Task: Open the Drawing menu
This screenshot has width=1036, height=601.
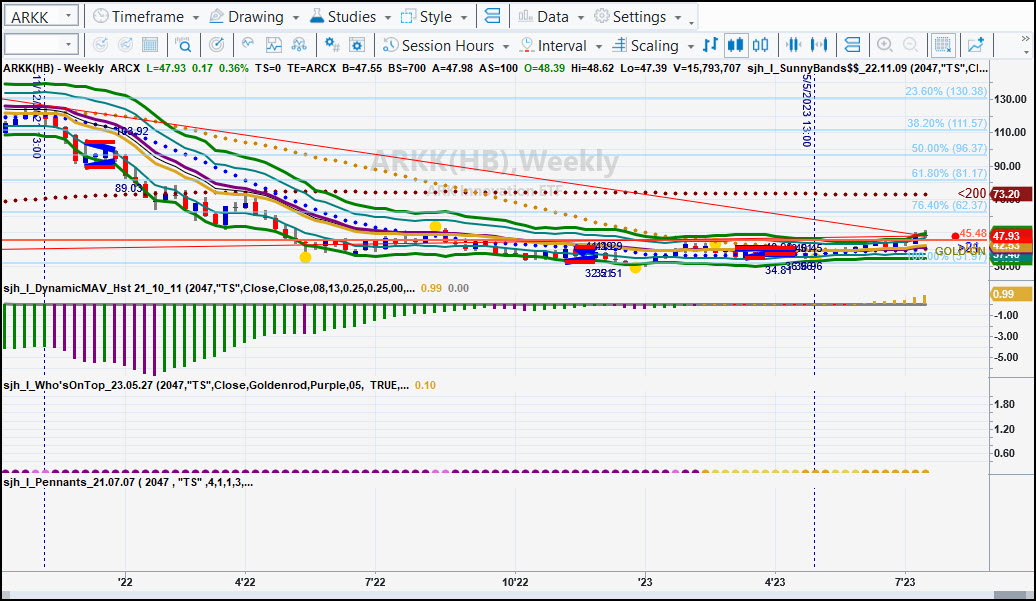Action: point(254,17)
